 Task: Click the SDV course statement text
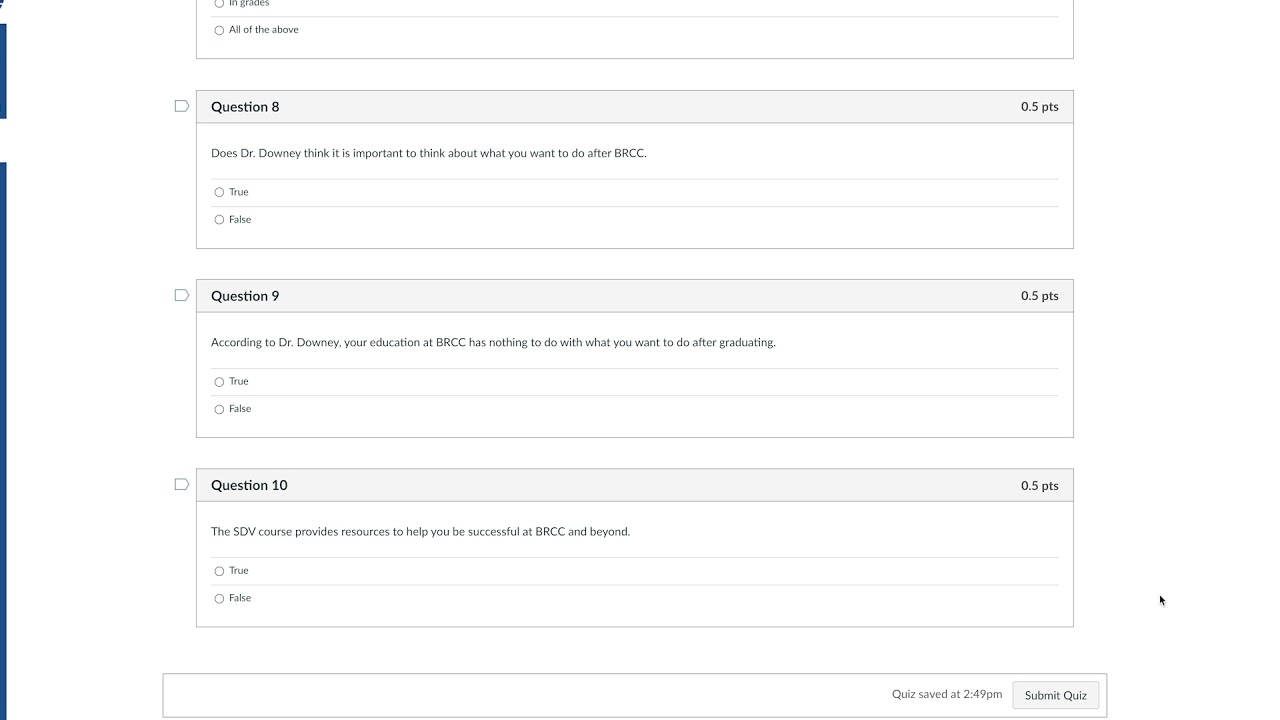pyautogui.click(x=420, y=532)
